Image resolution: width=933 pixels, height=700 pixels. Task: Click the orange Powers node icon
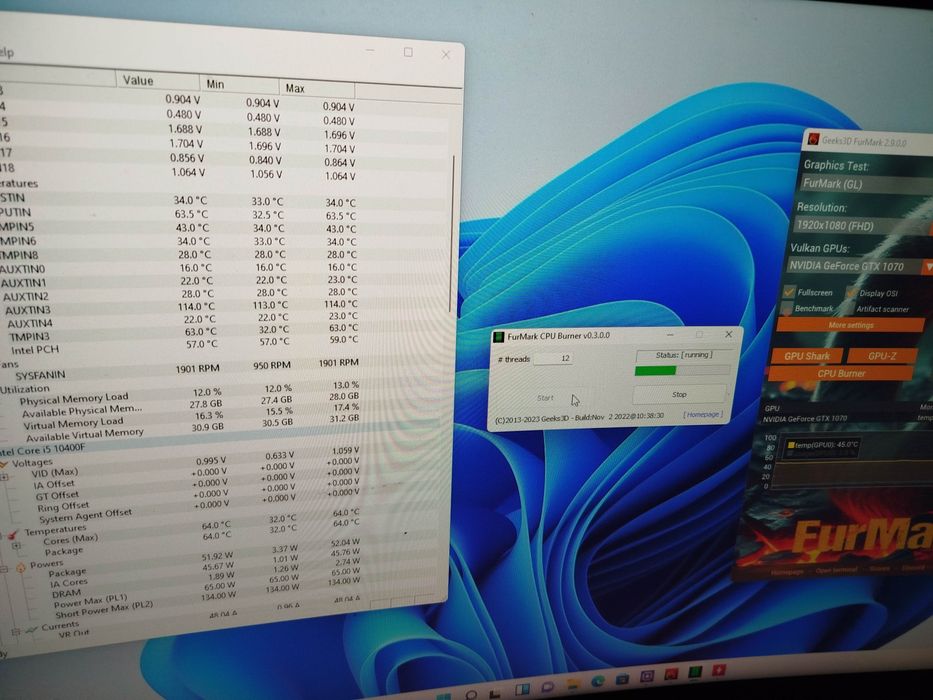point(21,567)
